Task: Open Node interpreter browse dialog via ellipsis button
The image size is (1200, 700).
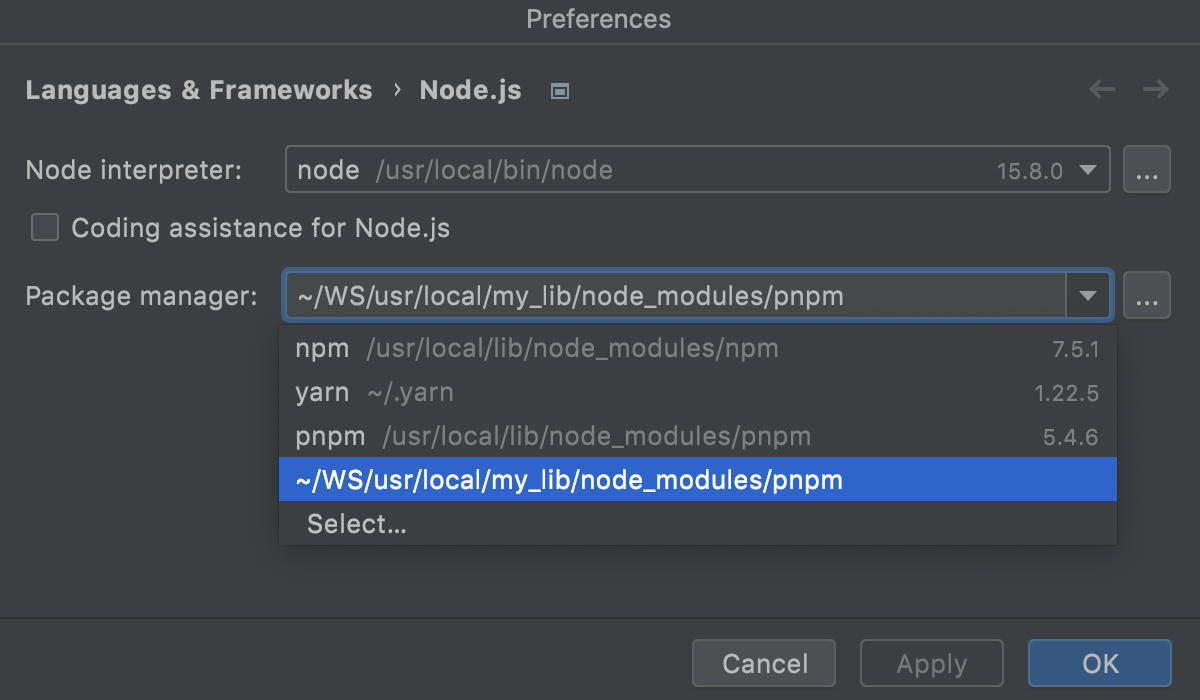Action: coord(1146,169)
